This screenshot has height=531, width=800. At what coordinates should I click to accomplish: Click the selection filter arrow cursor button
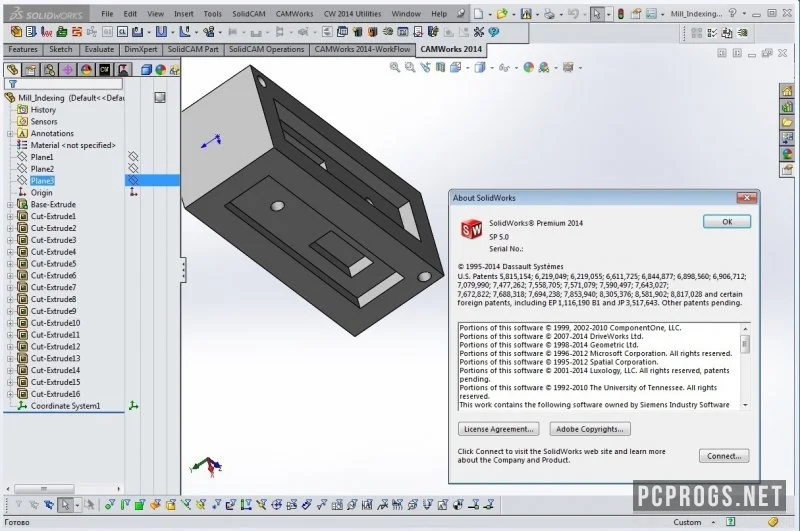65,505
